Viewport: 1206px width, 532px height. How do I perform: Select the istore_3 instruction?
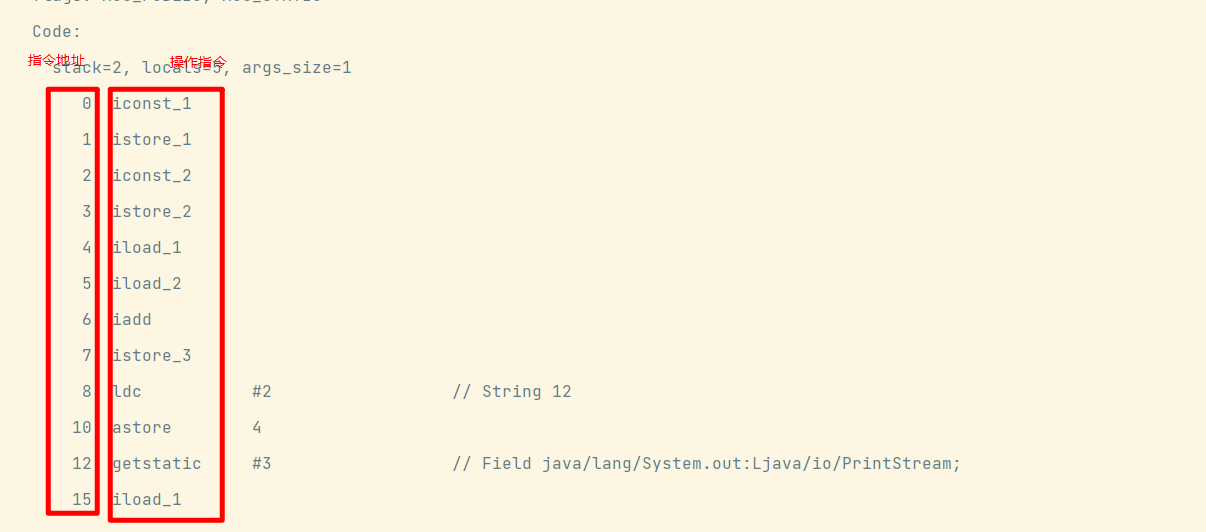click(x=152, y=355)
